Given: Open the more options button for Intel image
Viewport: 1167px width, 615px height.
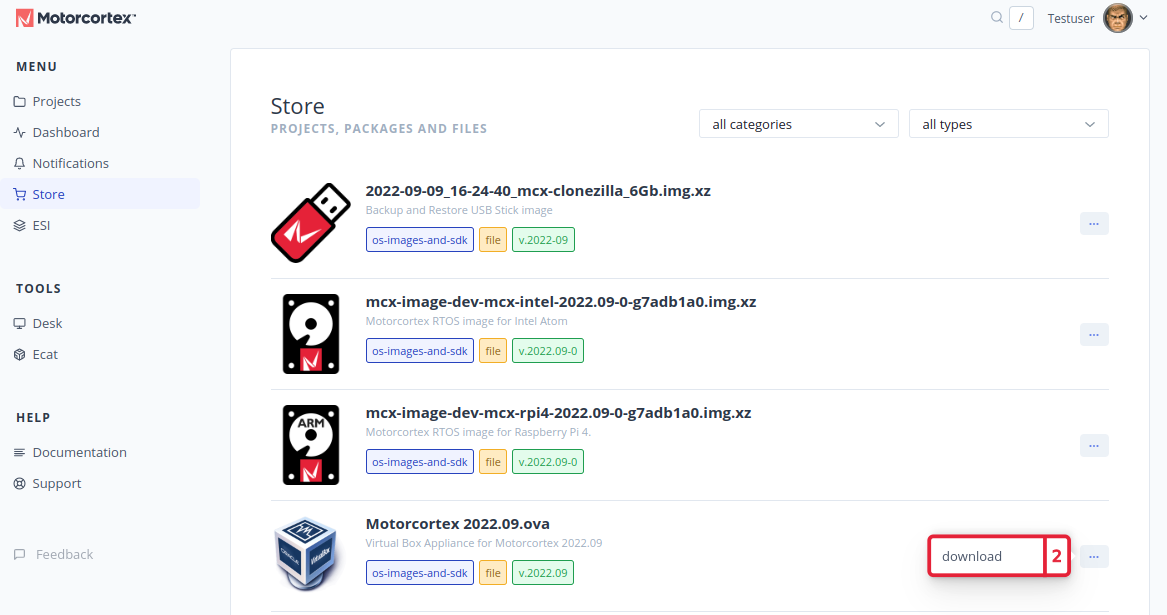Looking at the screenshot, I should (x=1094, y=334).
